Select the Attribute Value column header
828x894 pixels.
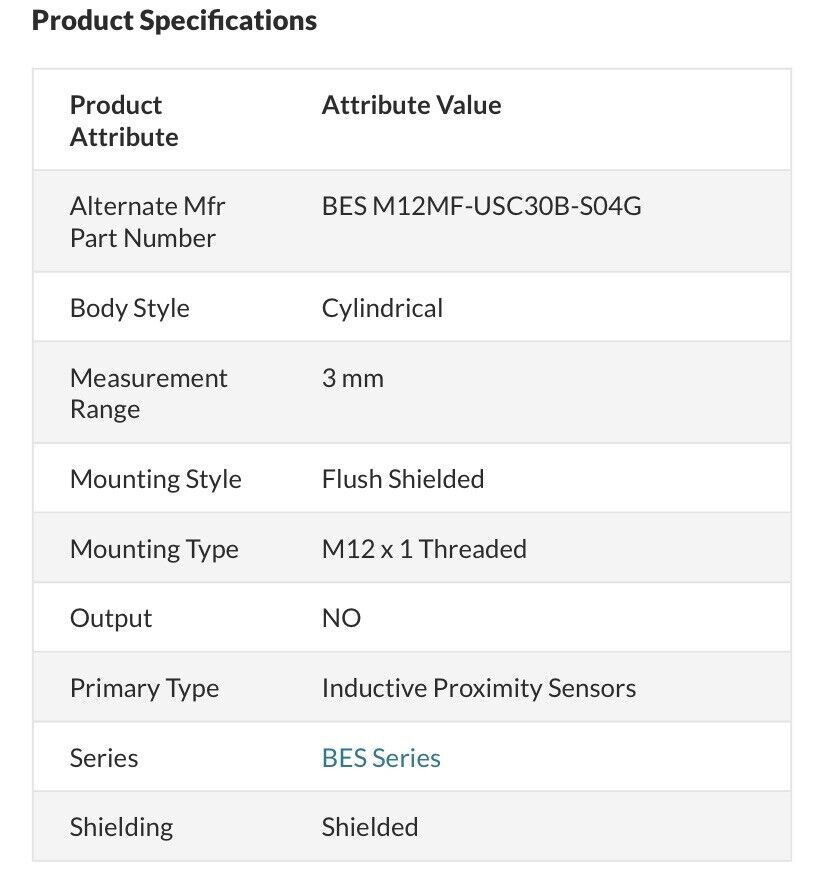(x=412, y=105)
